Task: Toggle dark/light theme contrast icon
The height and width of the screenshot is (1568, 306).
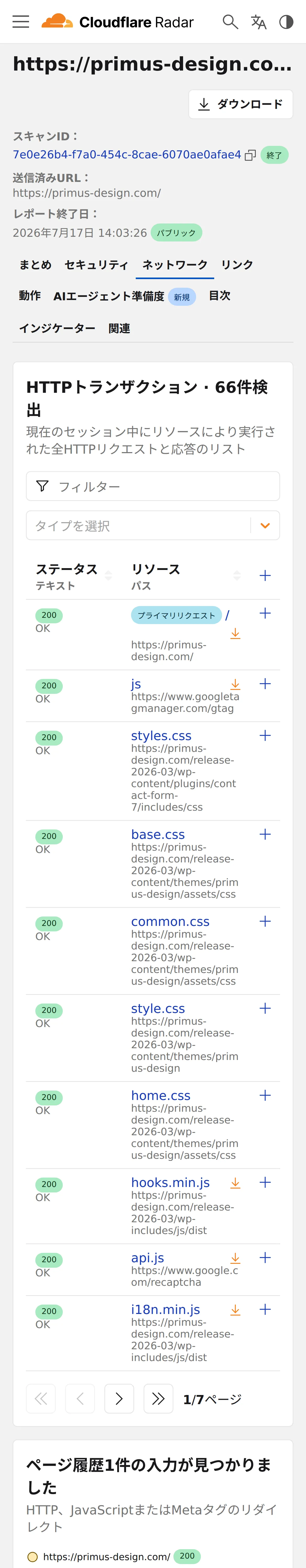Action: click(x=286, y=22)
